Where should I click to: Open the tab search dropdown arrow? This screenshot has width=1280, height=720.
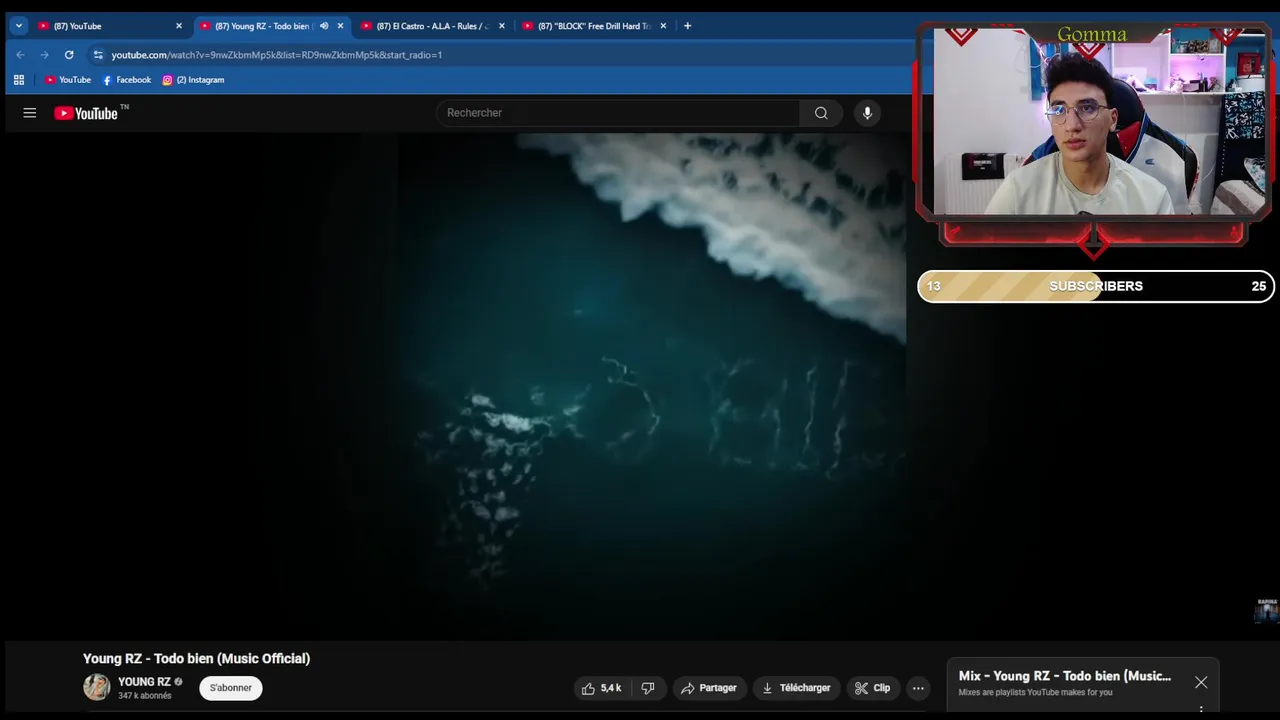point(18,26)
